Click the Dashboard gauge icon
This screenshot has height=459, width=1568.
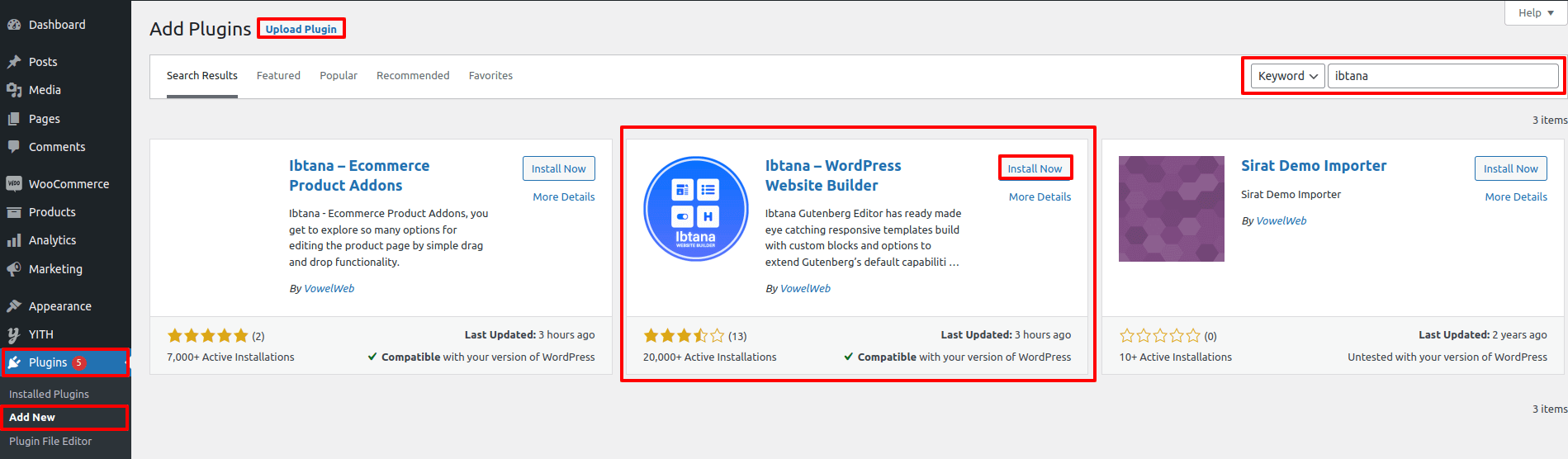click(x=14, y=25)
